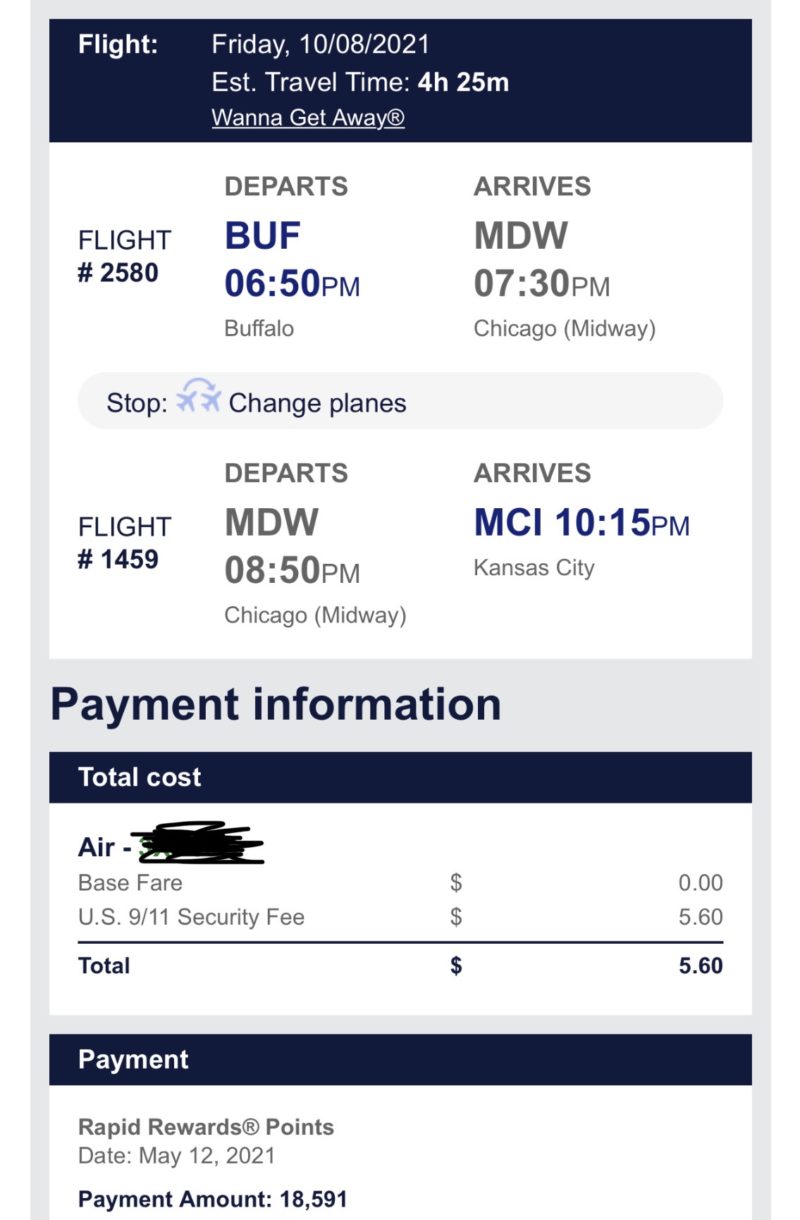Select the Payment information heading
The width and height of the screenshot is (800, 1220).
(276, 705)
